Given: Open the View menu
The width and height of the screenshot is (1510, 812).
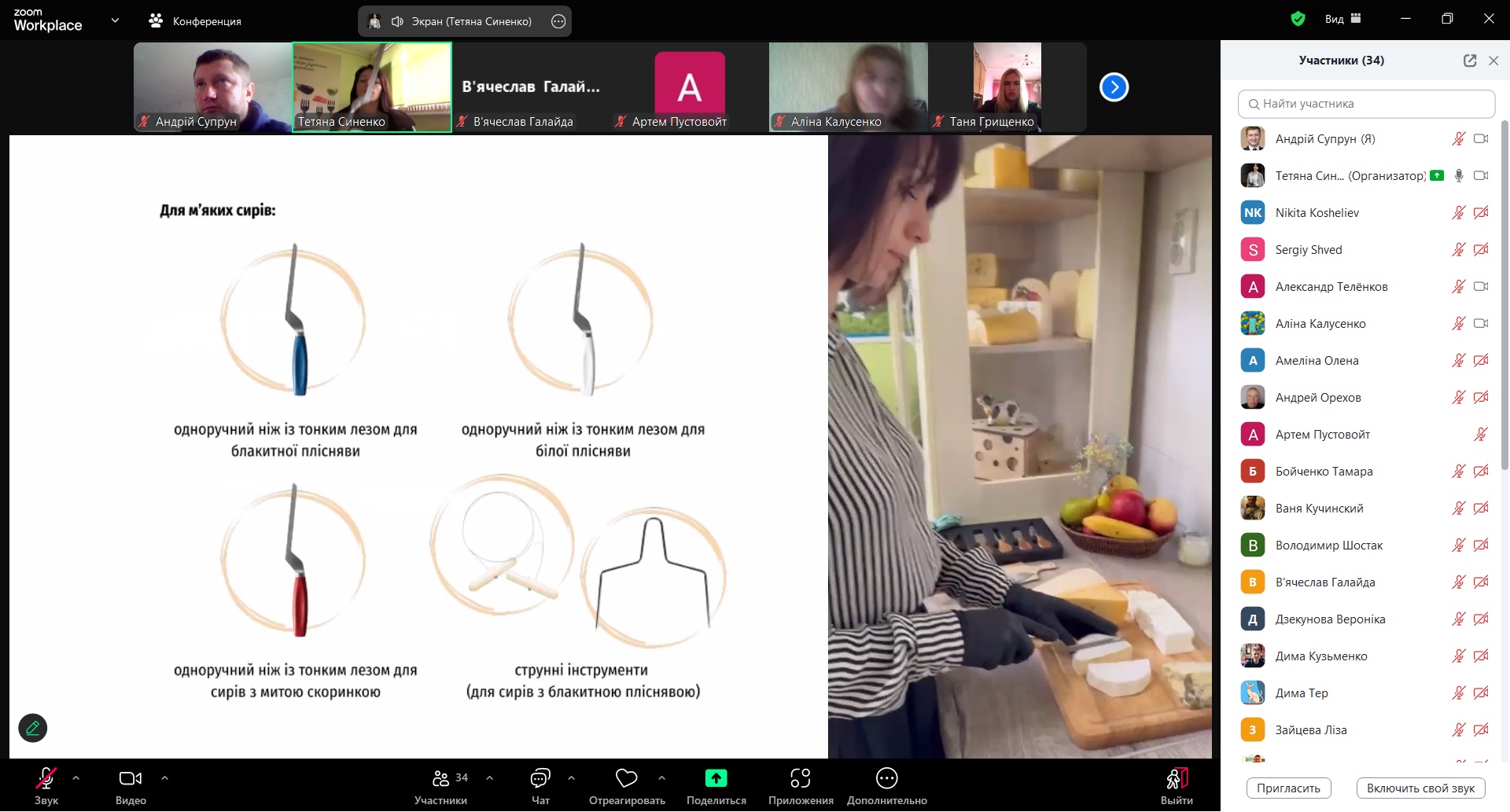Looking at the screenshot, I should click(x=1342, y=19).
